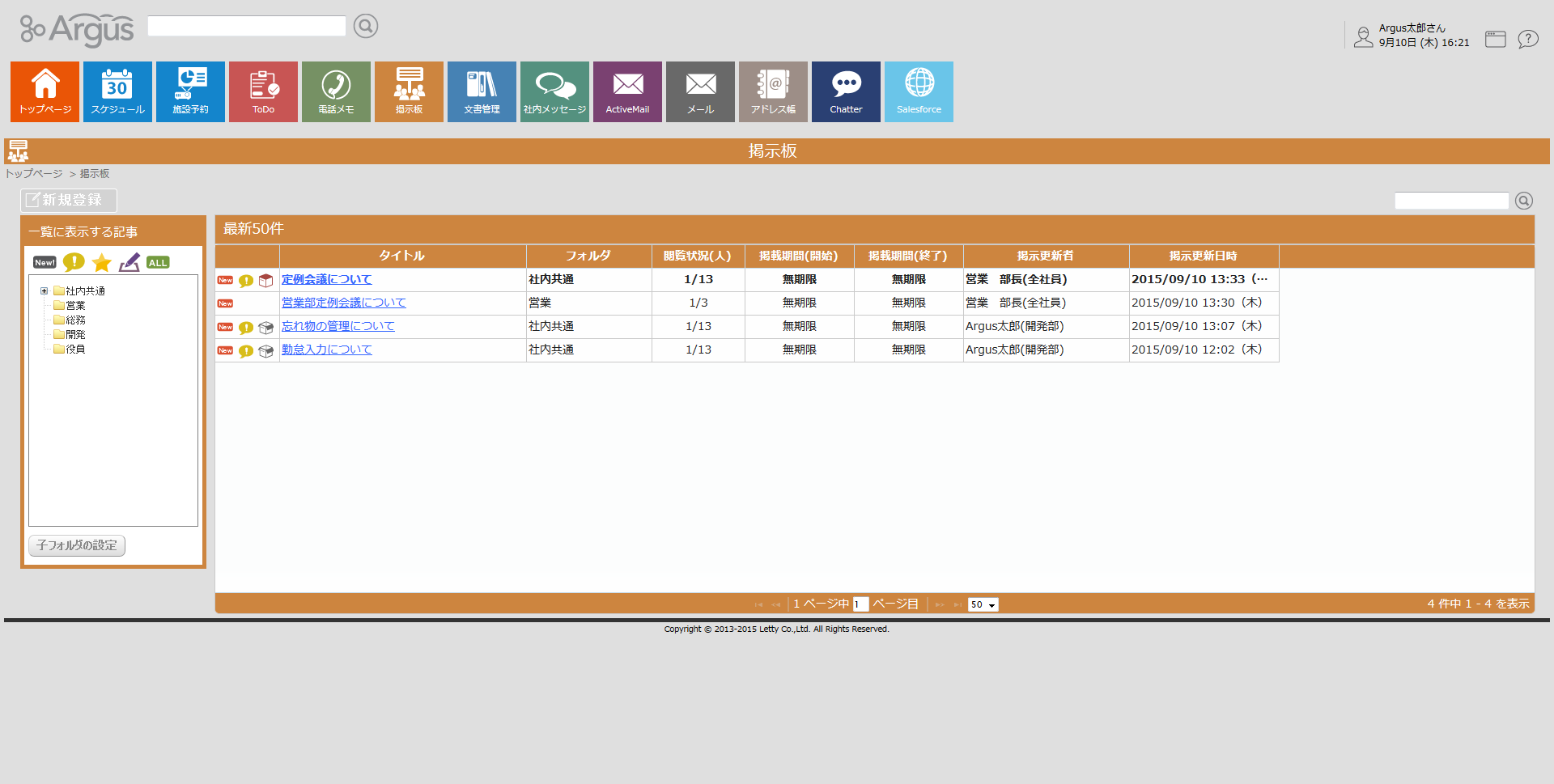Screen dimensions: 1554x784
Task: Click the box icon on 勤怠入力について row
Action: [265, 351]
